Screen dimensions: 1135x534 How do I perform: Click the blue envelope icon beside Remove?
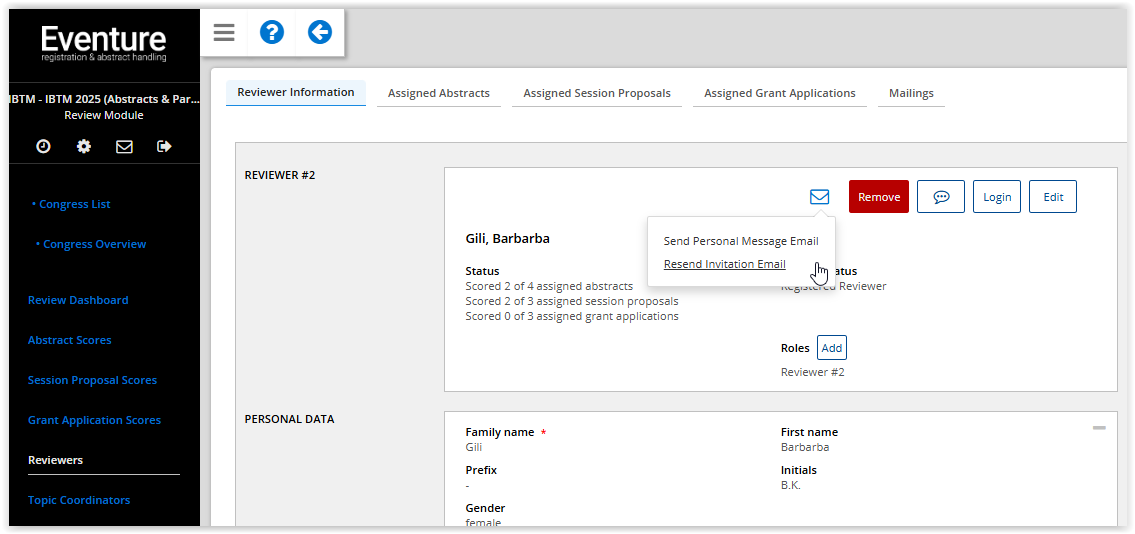pyautogui.click(x=819, y=197)
